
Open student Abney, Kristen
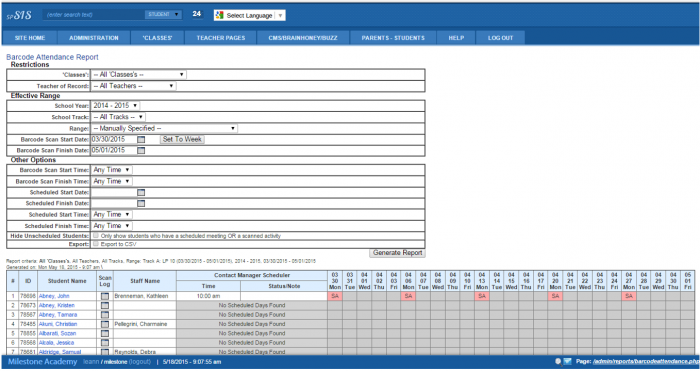click(x=57, y=305)
